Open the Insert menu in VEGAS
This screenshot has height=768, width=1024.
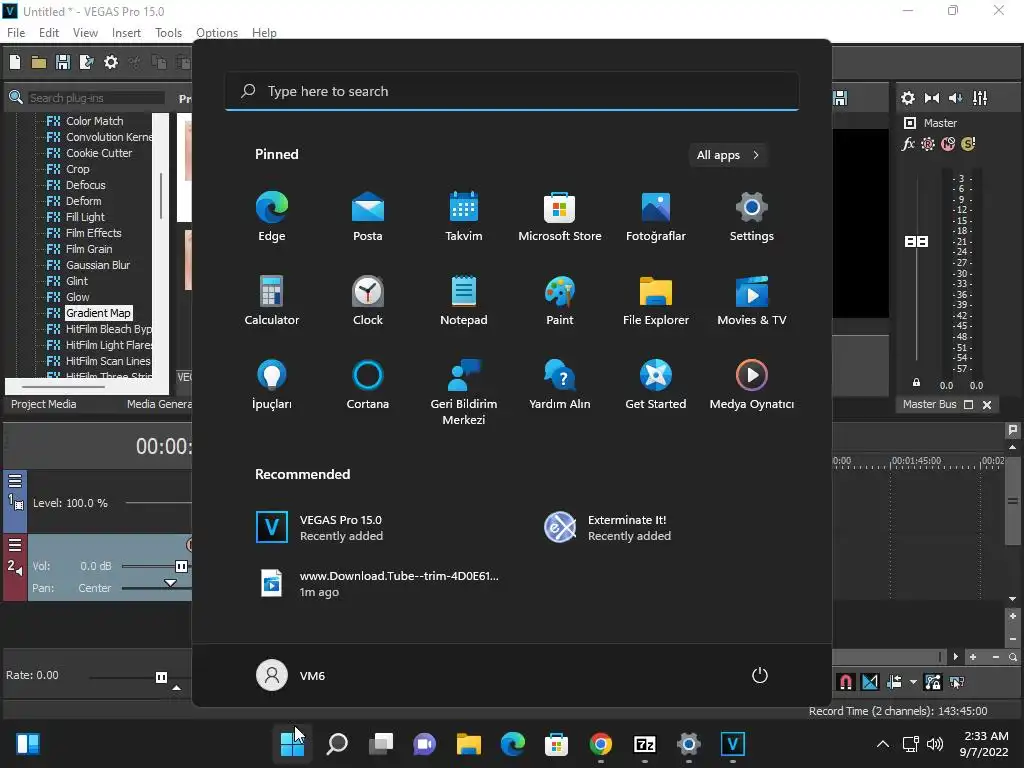pyautogui.click(x=126, y=33)
